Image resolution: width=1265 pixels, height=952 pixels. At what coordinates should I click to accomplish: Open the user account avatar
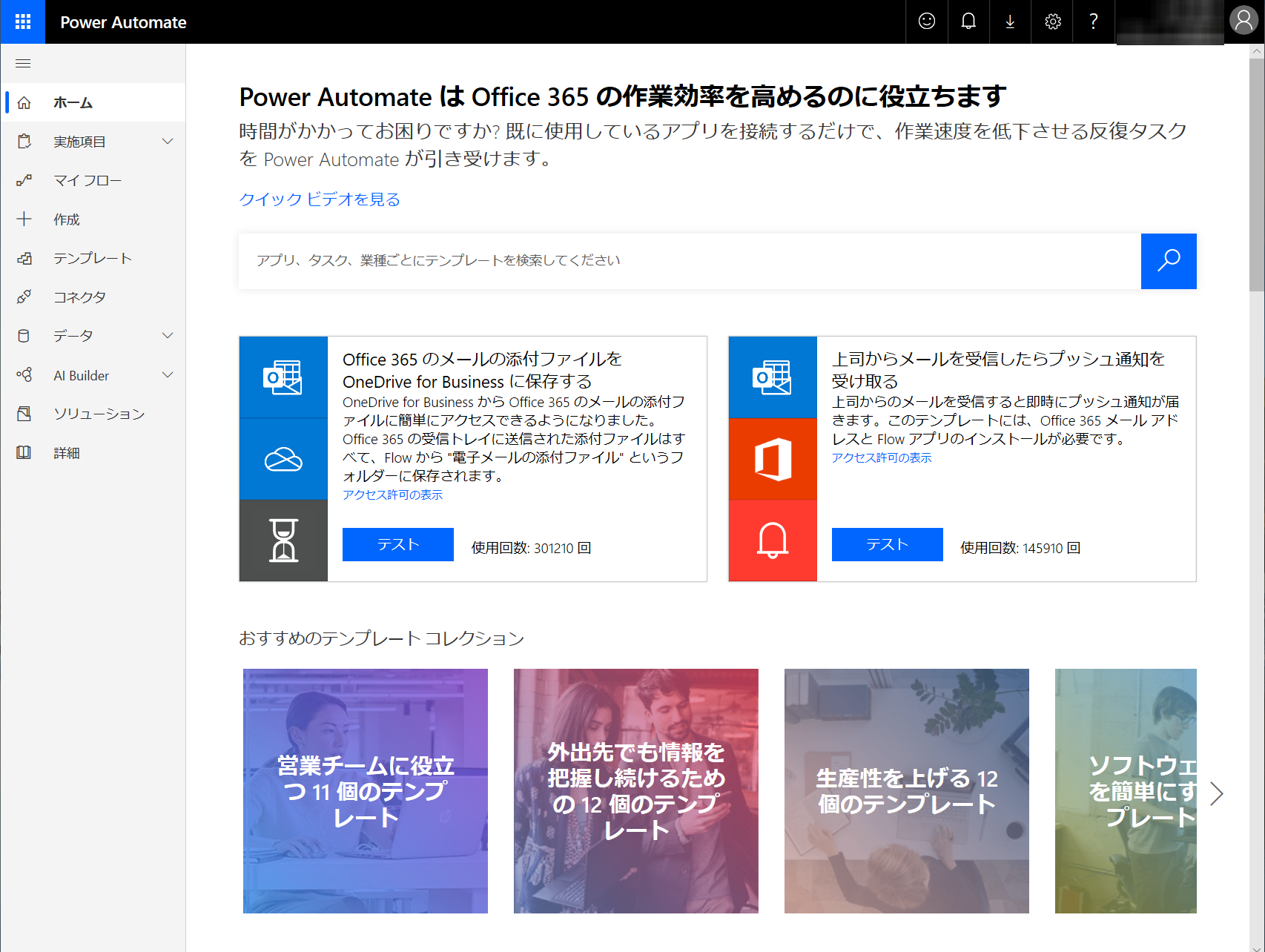[1244, 22]
